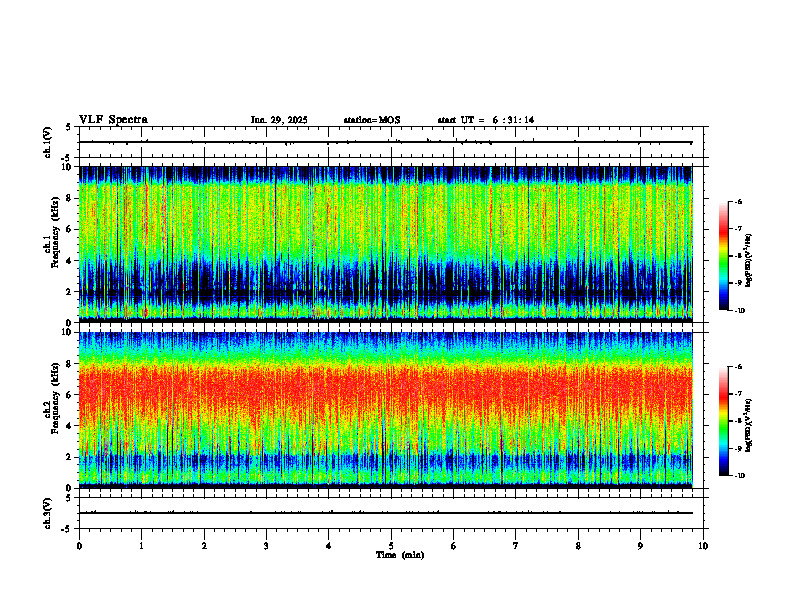
Task: Click the time axis tick label "7"
Action: click(x=516, y=546)
